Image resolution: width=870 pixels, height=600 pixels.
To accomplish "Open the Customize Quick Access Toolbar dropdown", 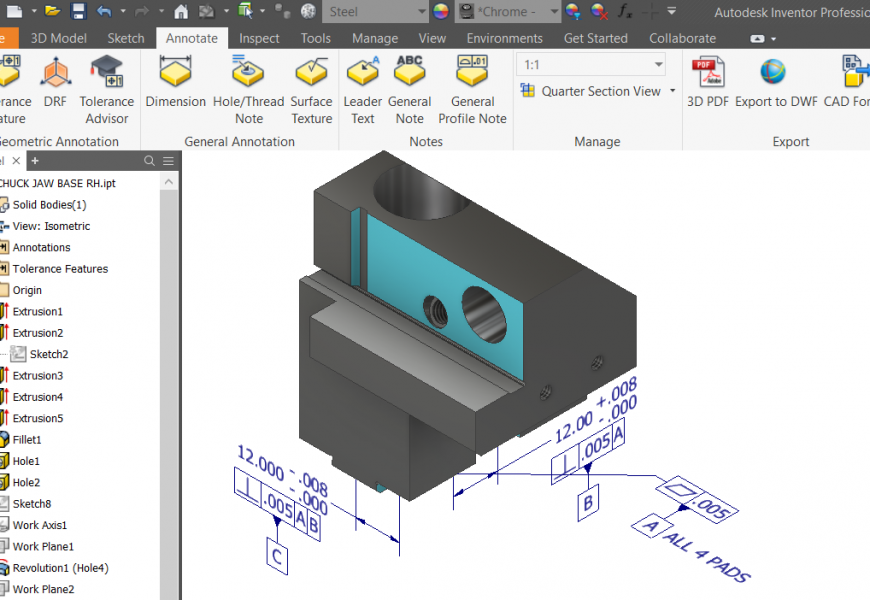I will pos(671,11).
